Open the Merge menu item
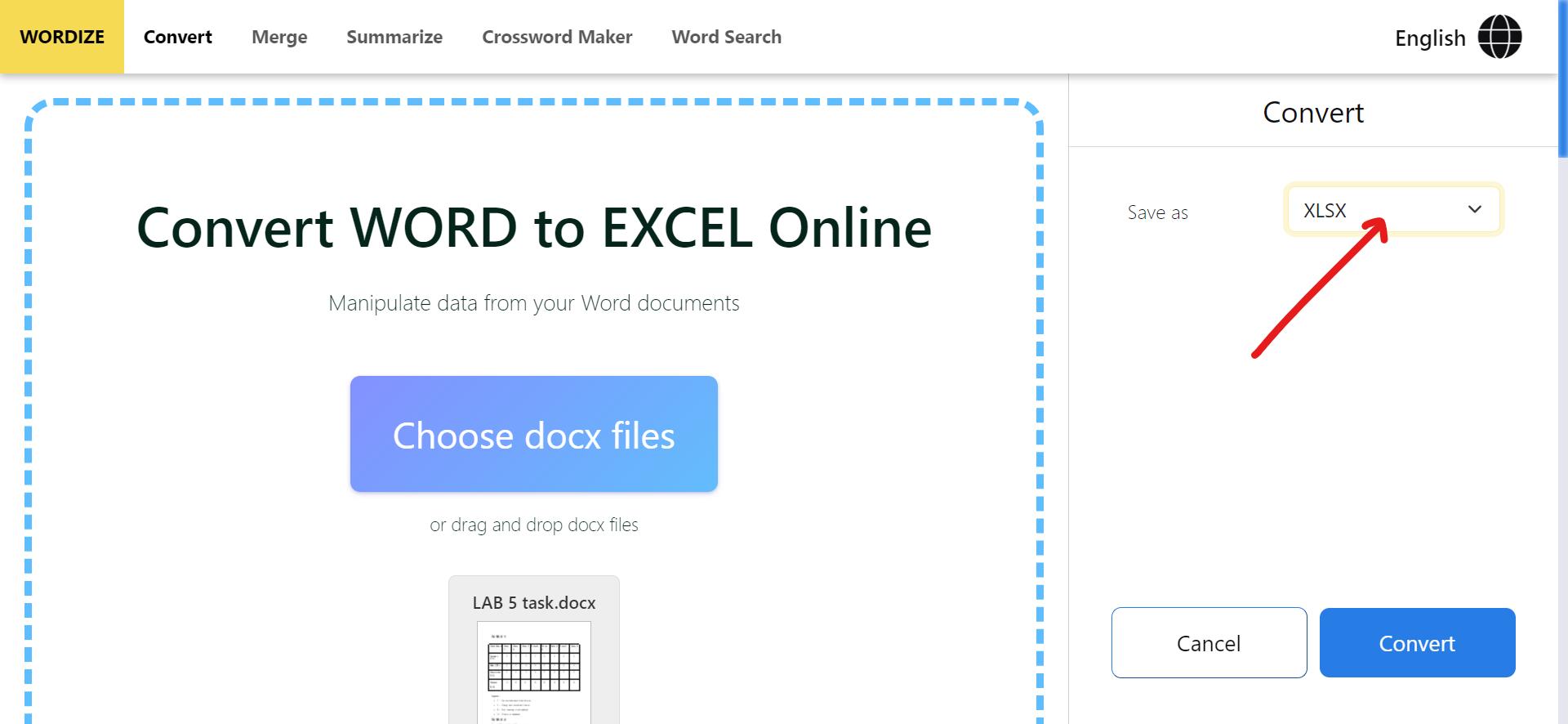The image size is (1568, 724). (x=279, y=37)
